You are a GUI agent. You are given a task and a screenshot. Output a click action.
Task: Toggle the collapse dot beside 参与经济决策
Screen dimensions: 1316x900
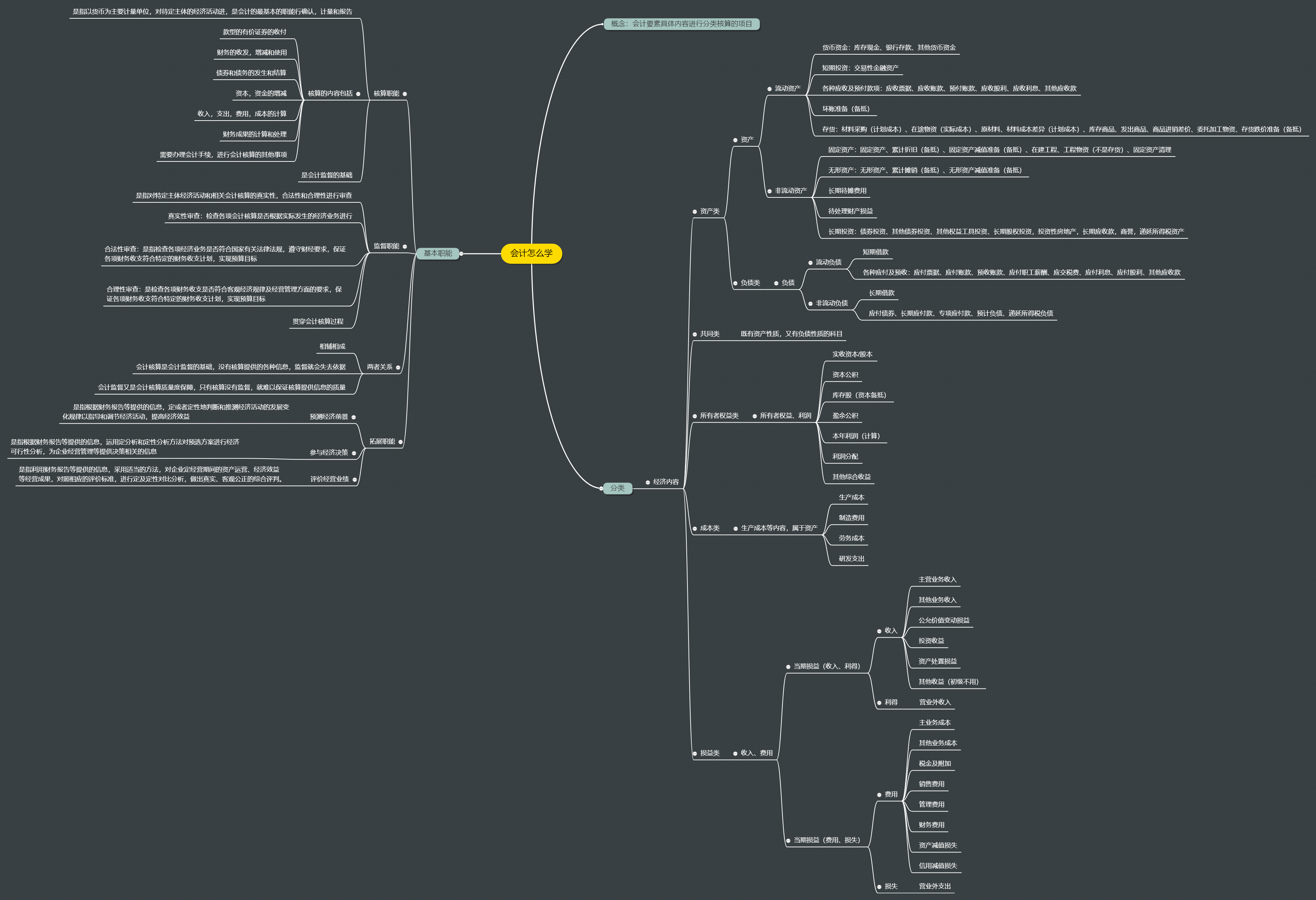point(354,453)
